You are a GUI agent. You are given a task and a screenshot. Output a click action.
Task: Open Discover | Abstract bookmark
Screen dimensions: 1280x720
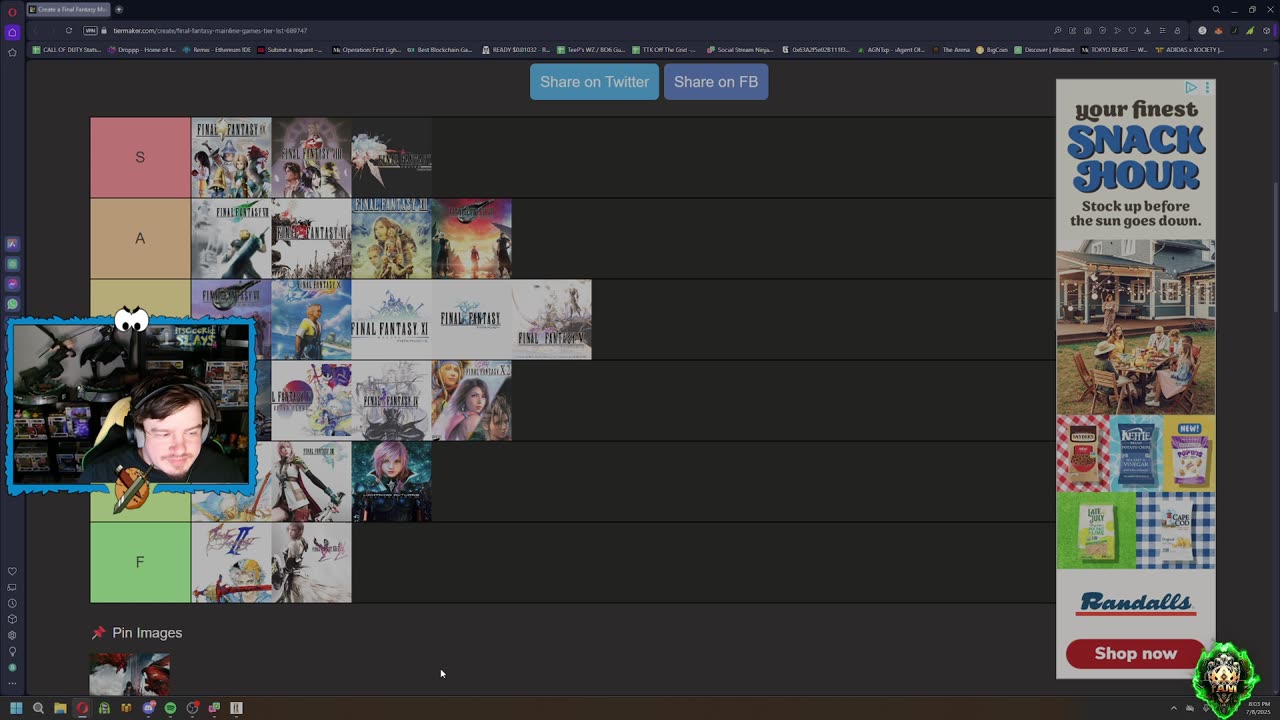[1045, 49]
